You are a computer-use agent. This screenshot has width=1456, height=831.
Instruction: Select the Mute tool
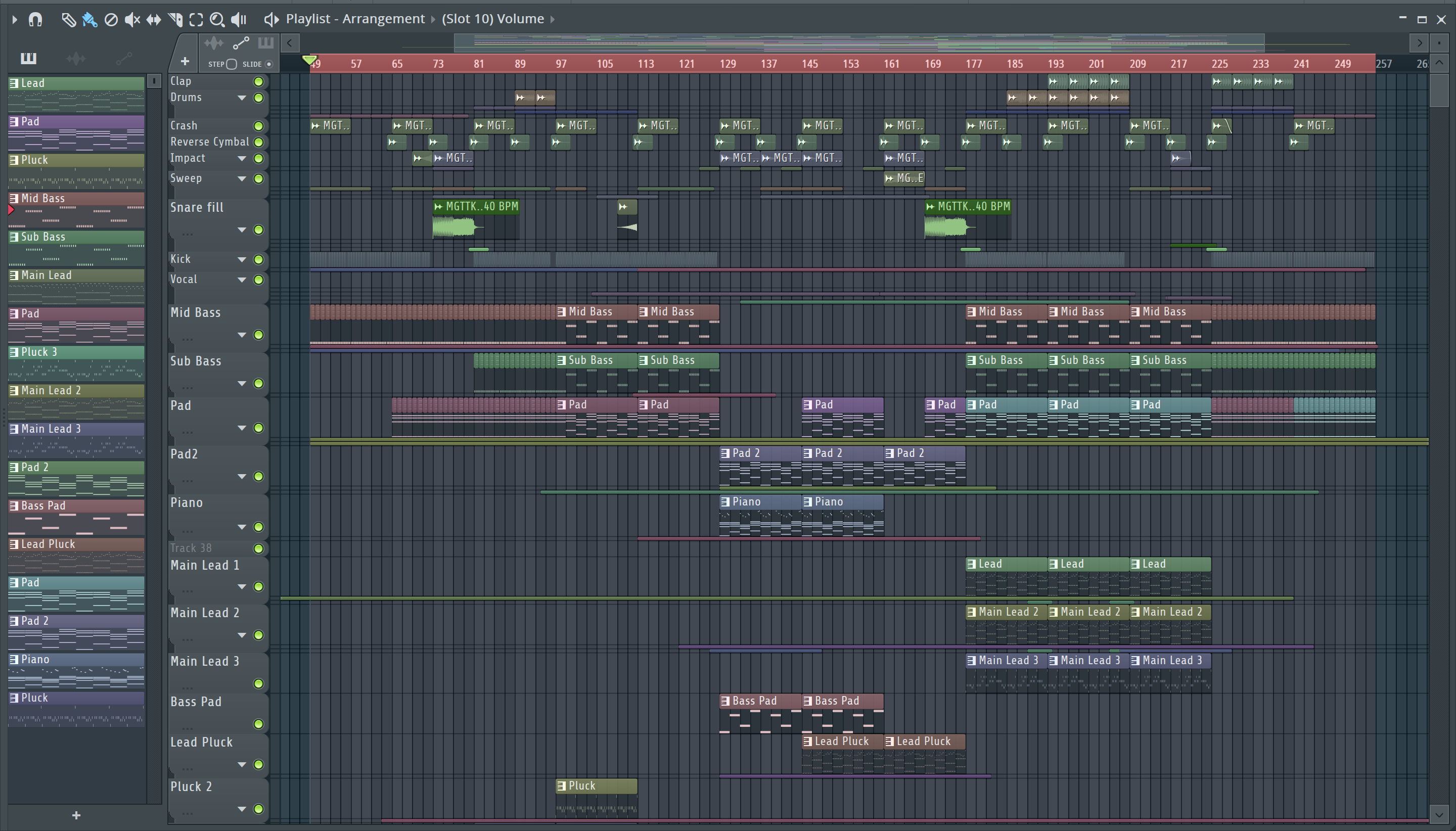click(x=132, y=20)
